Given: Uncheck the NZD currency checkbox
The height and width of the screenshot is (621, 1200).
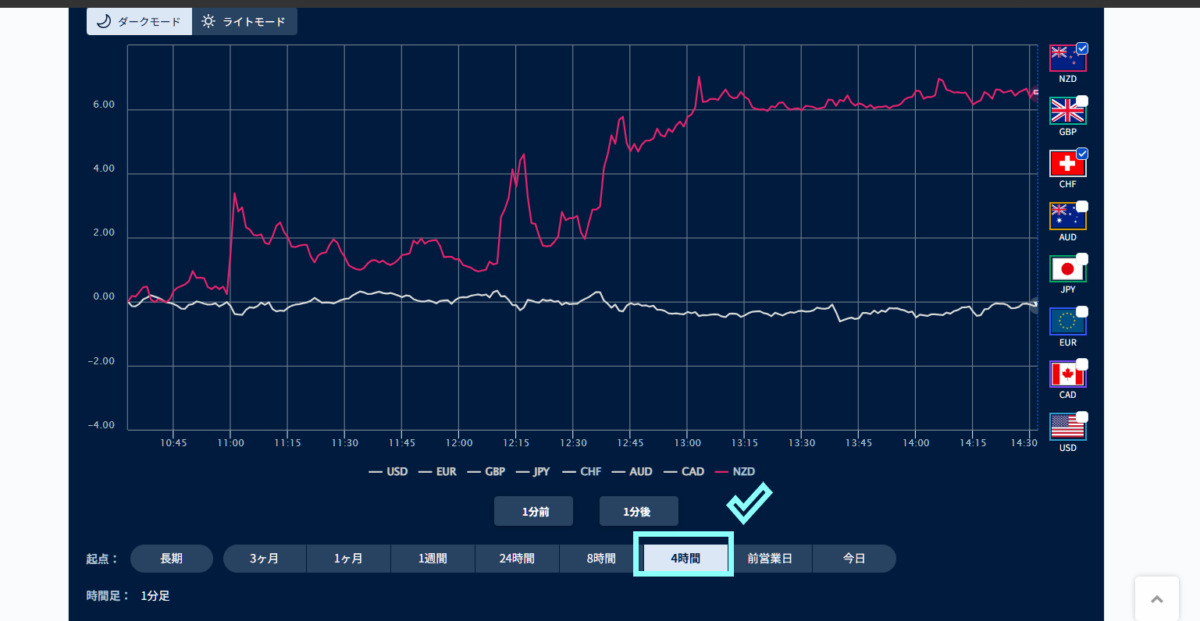Looking at the screenshot, I should click(x=1082, y=48).
